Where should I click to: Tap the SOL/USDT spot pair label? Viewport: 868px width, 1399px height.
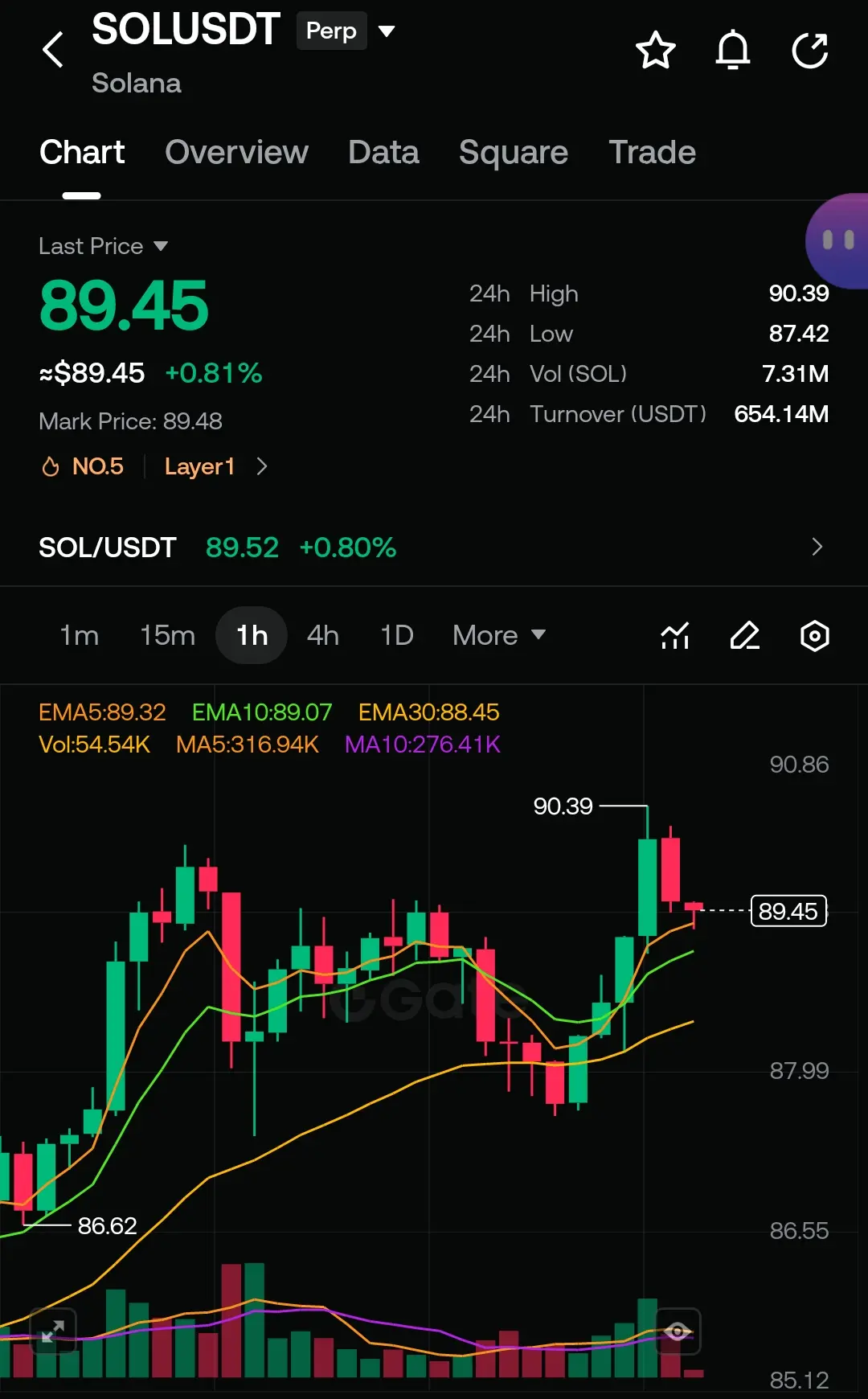[108, 548]
